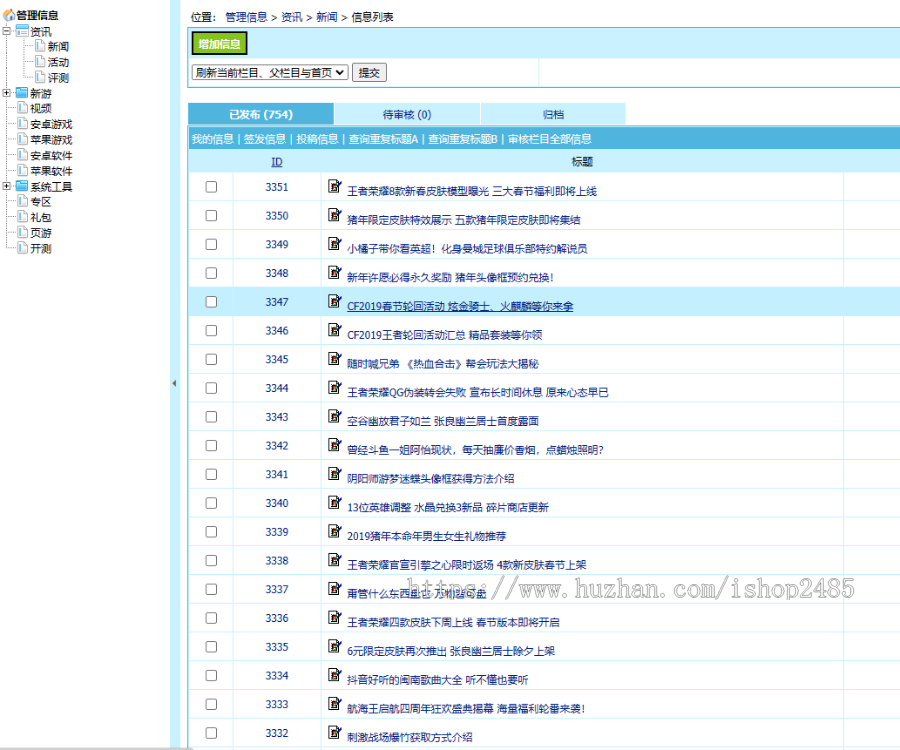Click the 管理信息 home icon in sidebar
The height and width of the screenshot is (750, 900).
(x=9, y=15)
